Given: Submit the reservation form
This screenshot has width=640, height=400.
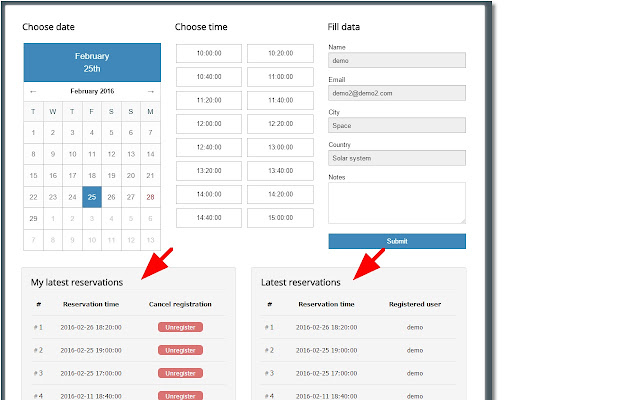Looking at the screenshot, I should coord(397,241).
